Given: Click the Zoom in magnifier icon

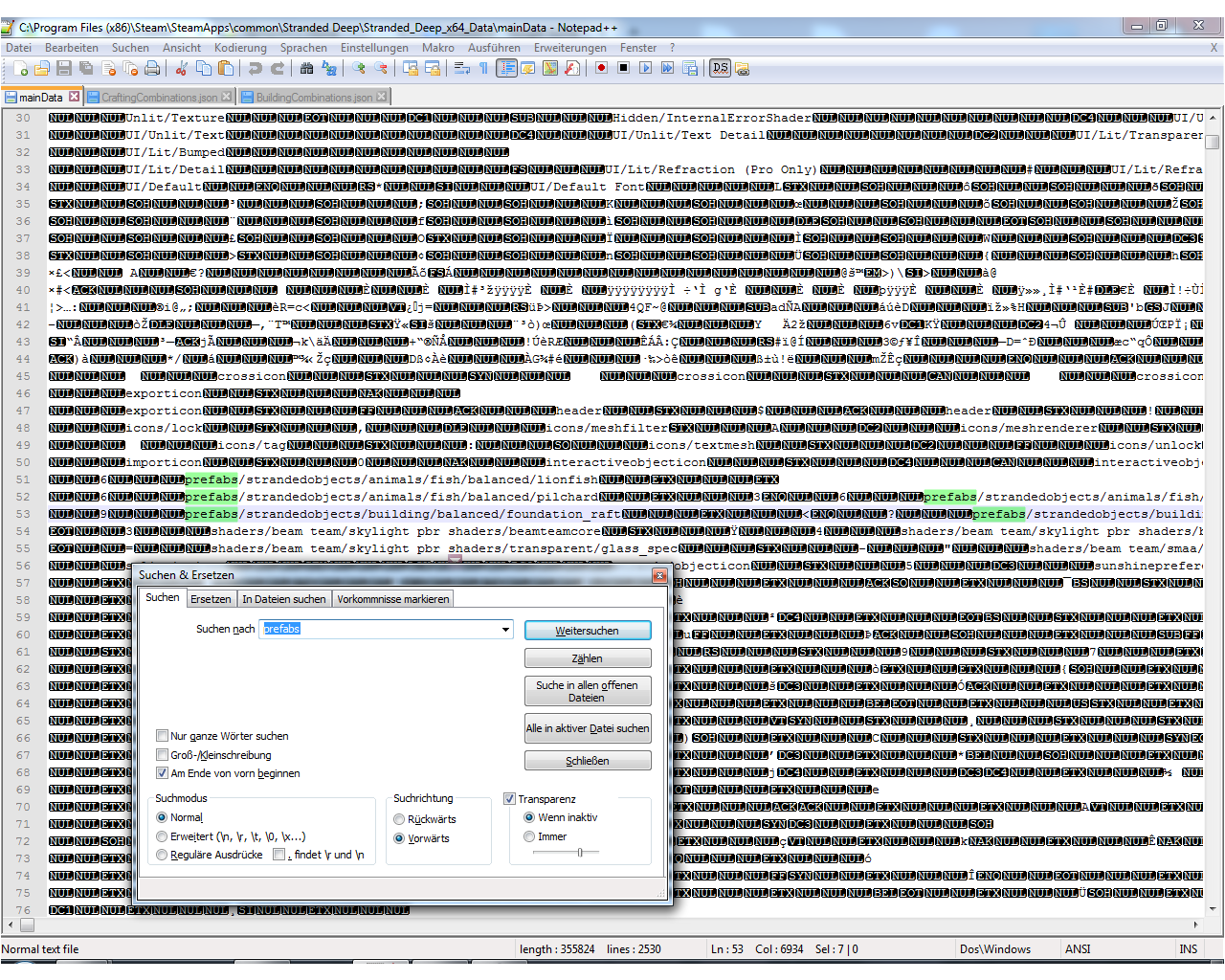Looking at the screenshot, I should click(359, 68).
